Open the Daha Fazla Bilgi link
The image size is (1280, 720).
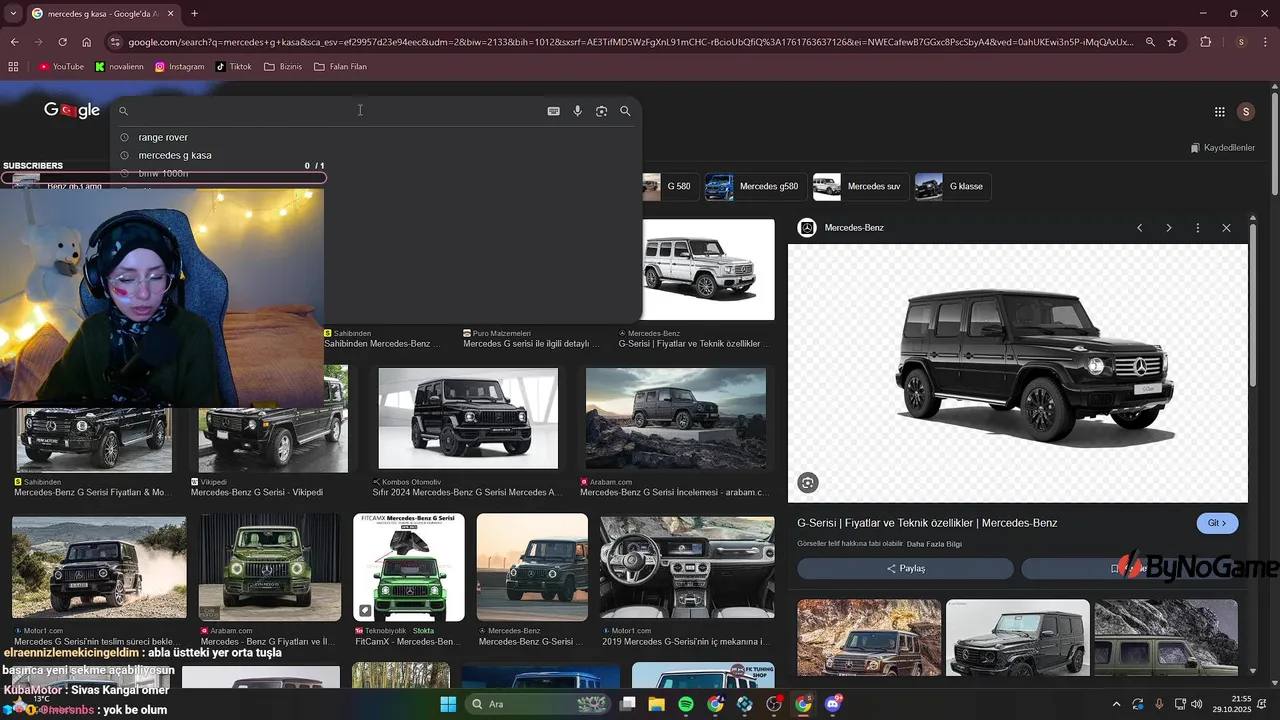(x=934, y=544)
